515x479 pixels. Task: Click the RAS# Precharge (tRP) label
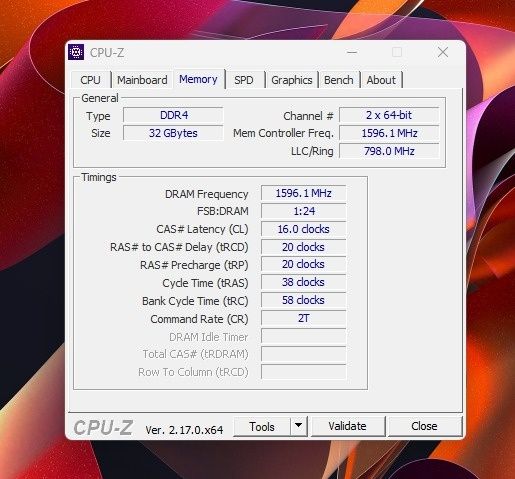pos(194,265)
